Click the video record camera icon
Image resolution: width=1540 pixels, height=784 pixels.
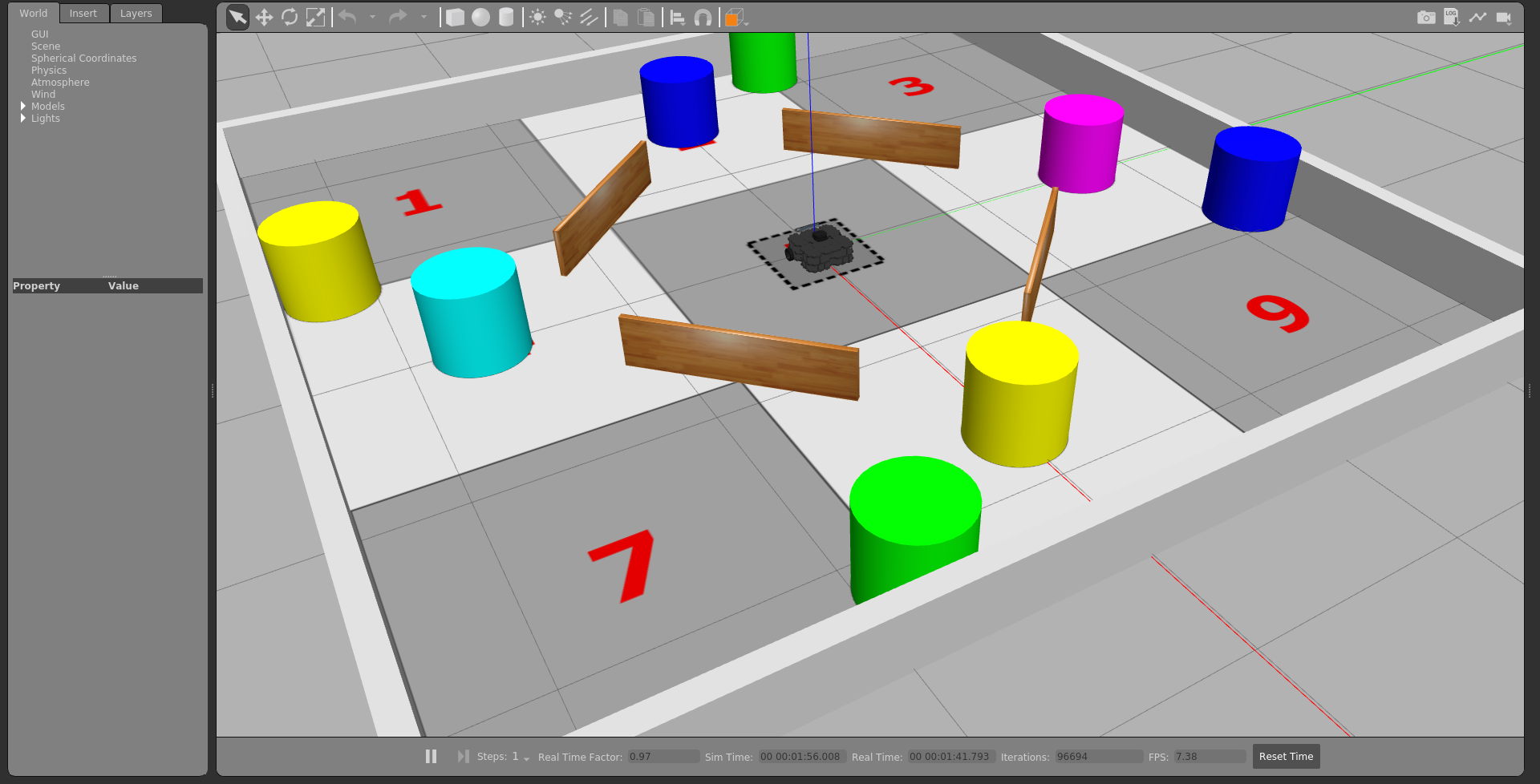pyautogui.click(x=1504, y=17)
